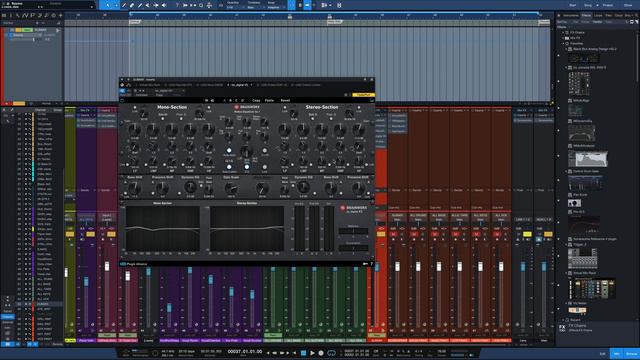This screenshot has width=640, height=360.
Task: Select the Range tool
Action: pos(116,5)
